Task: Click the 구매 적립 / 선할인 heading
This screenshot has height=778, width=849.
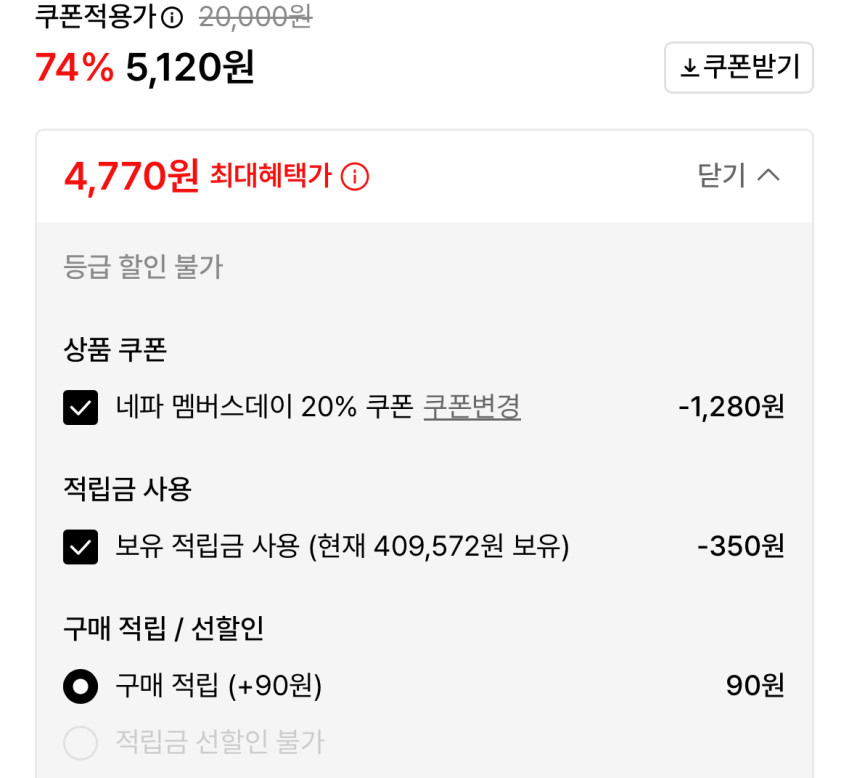Action: (x=163, y=628)
